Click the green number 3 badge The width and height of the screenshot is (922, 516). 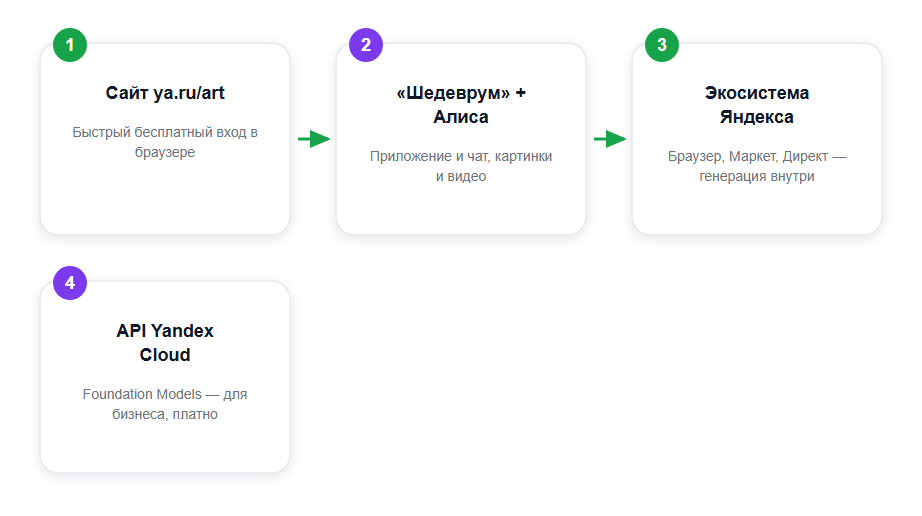pos(662,45)
